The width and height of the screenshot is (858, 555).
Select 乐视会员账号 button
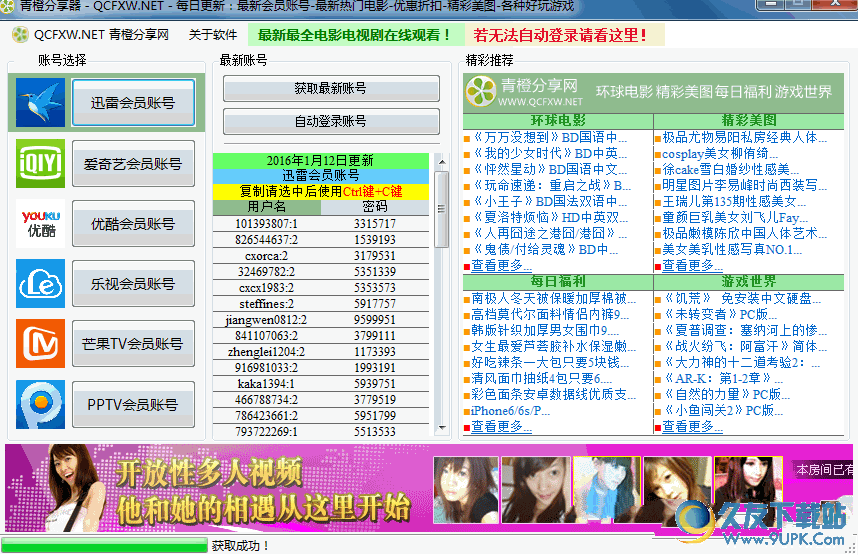[x=133, y=284]
